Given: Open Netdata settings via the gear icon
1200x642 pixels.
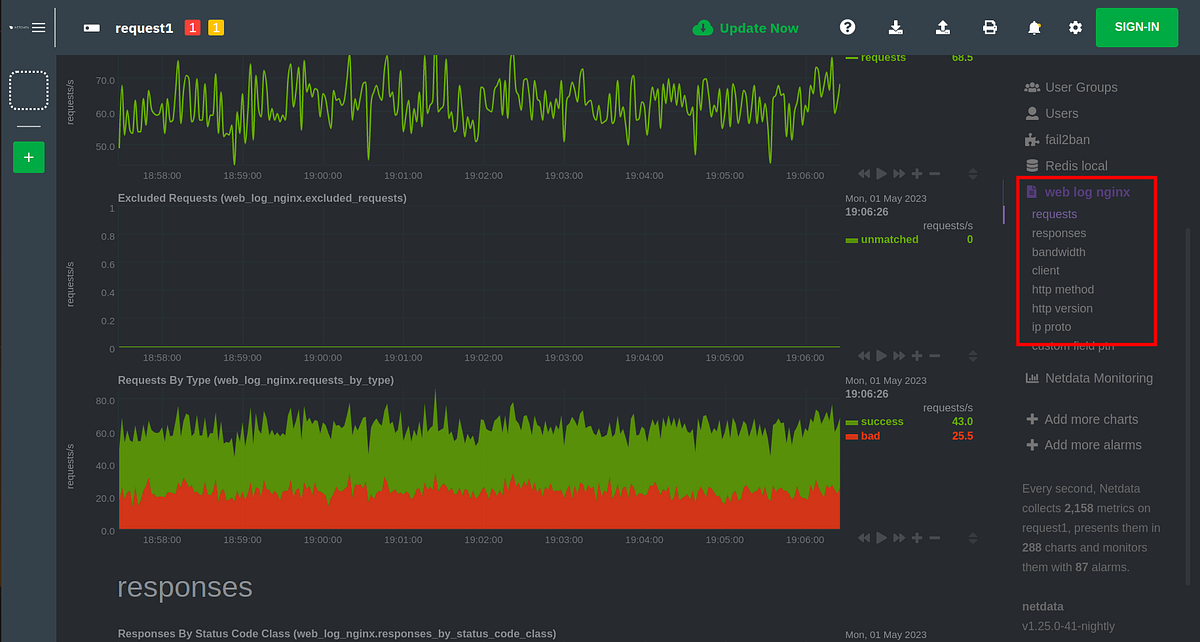Looking at the screenshot, I should (x=1075, y=27).
